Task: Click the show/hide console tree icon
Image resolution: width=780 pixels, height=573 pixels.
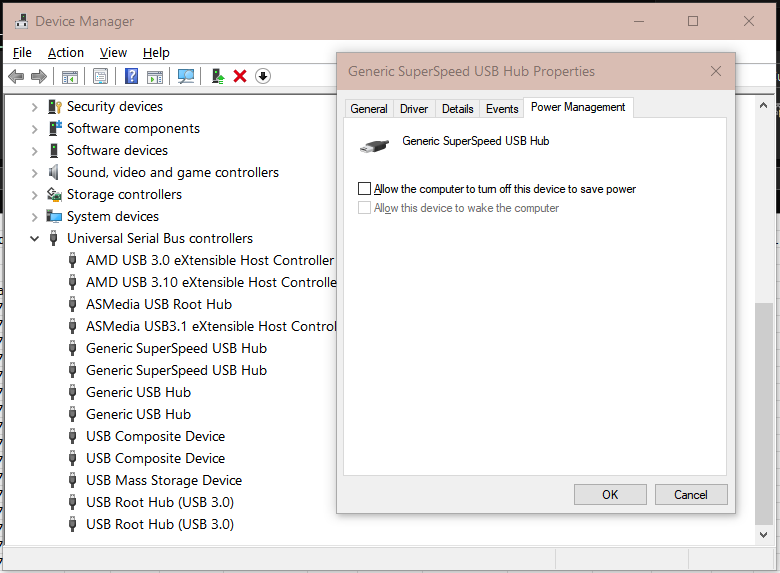Action: tap(70, 76)
